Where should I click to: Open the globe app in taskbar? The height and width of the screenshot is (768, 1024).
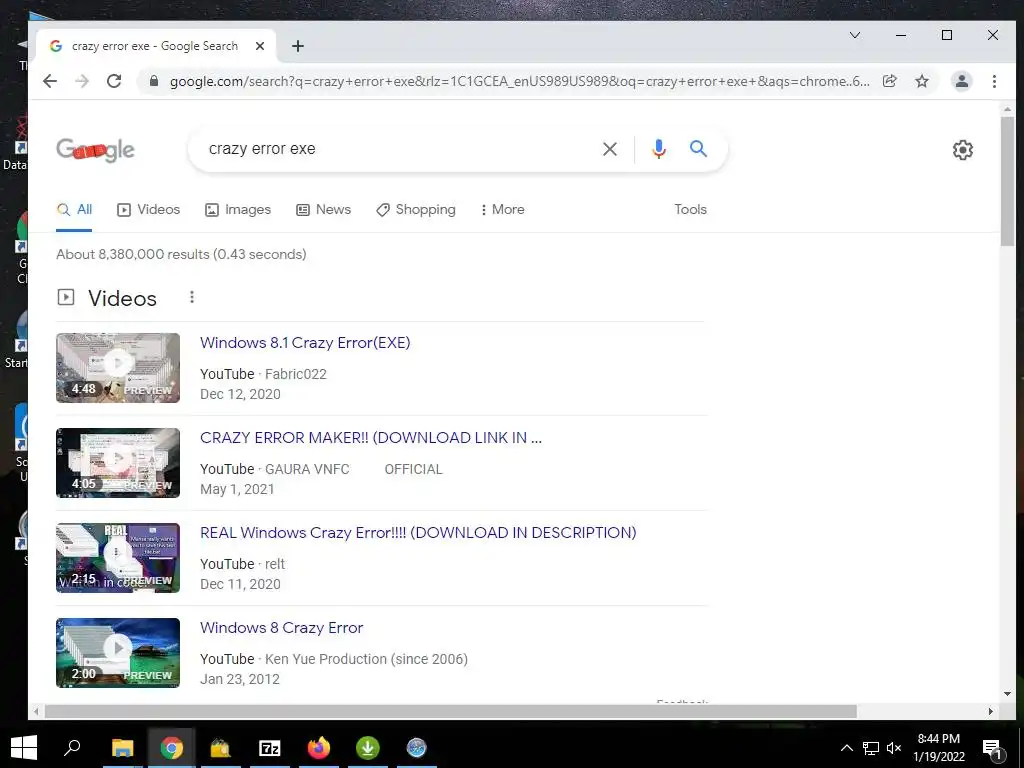coord(416,748)
